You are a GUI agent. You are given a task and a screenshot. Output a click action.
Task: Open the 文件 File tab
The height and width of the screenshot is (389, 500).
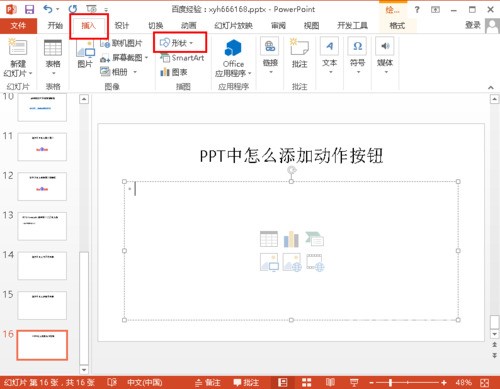[18, 26]
